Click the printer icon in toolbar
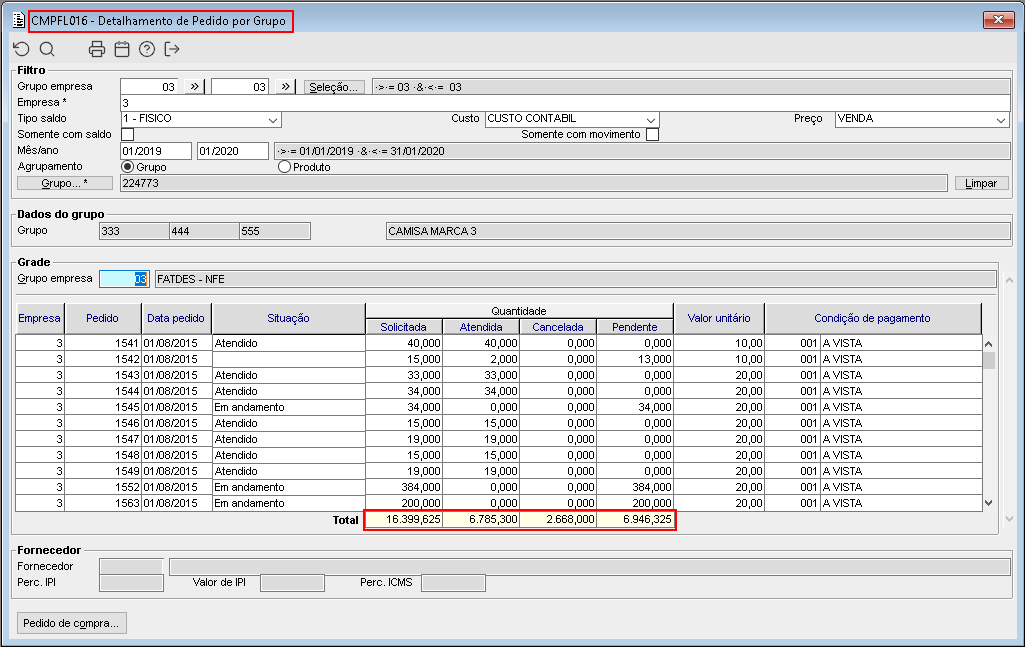Viewport: 1025px width, 647px height. 97,49
